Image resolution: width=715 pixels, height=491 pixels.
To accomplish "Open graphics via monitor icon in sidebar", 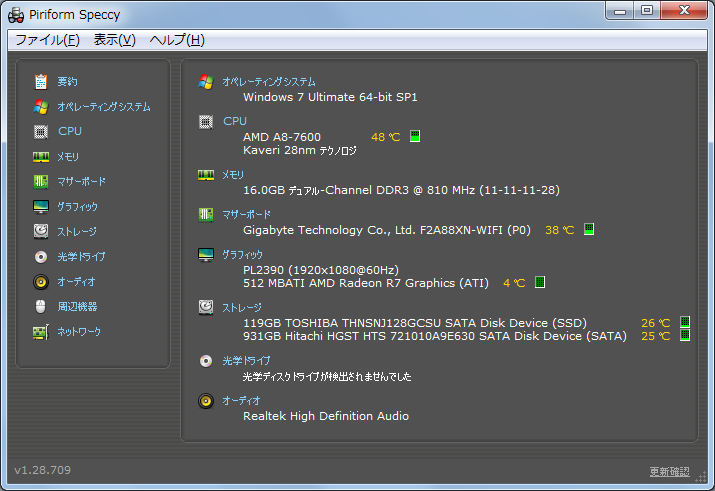I will coord(41,206).
